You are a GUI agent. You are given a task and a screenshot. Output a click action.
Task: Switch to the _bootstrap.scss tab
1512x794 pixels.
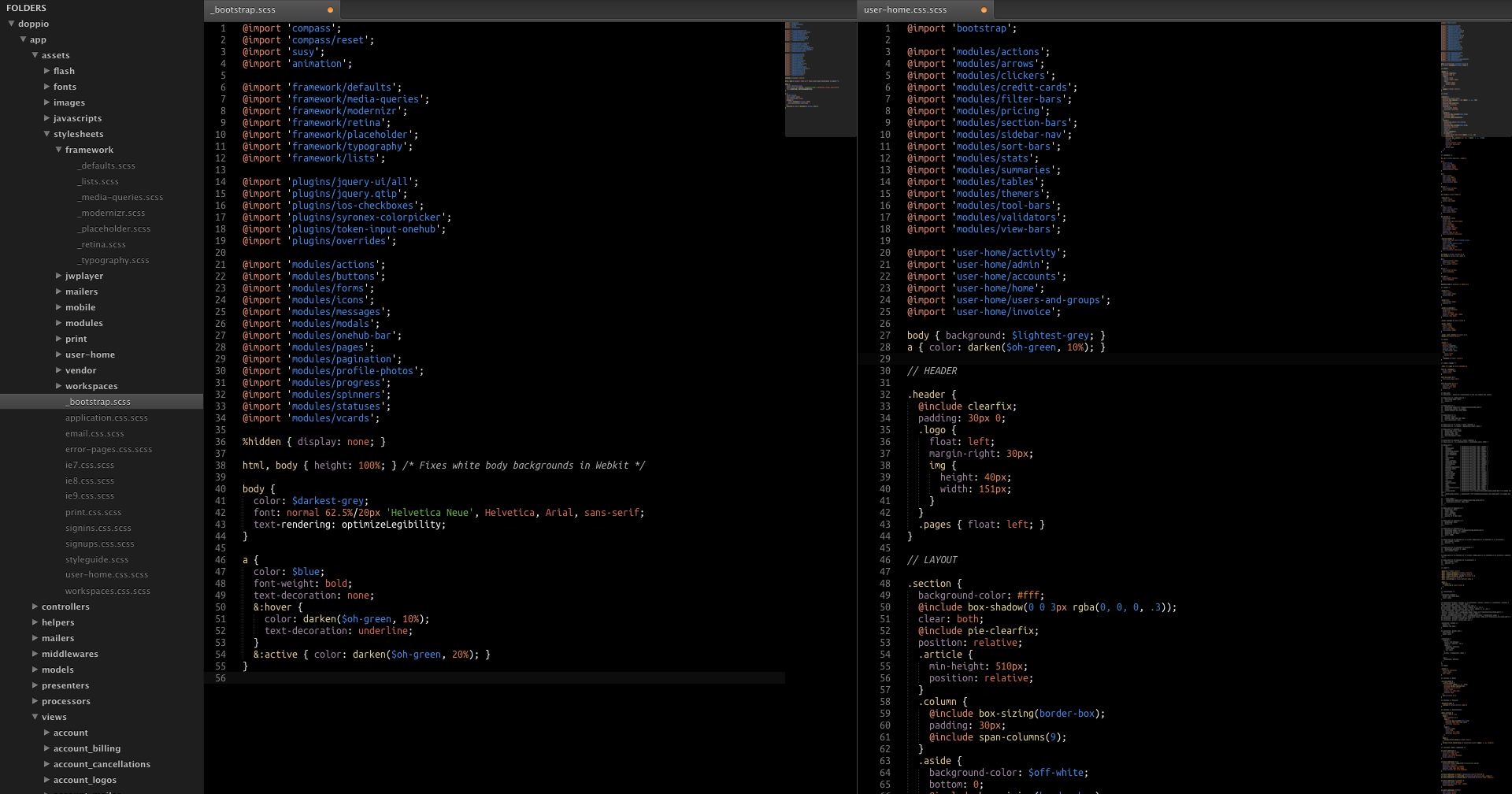(272, 10)
